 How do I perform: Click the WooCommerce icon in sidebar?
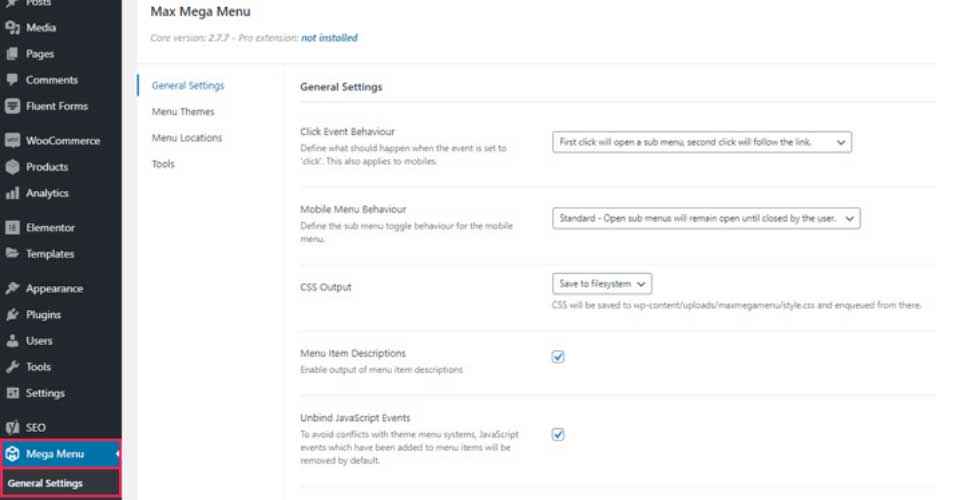(x=13, y=141)
